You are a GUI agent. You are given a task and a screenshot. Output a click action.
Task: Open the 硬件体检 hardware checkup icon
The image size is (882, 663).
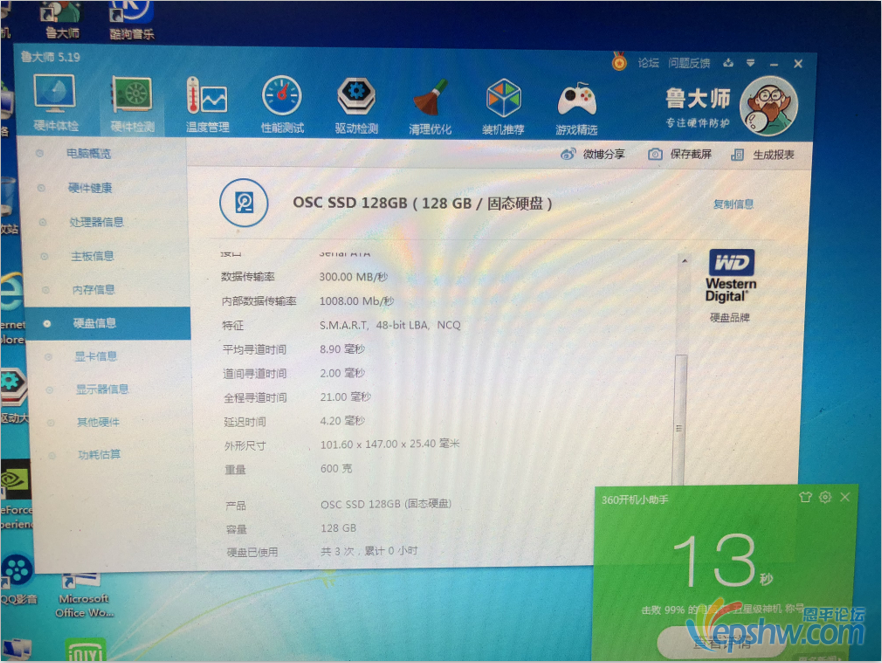coord(55,102)
